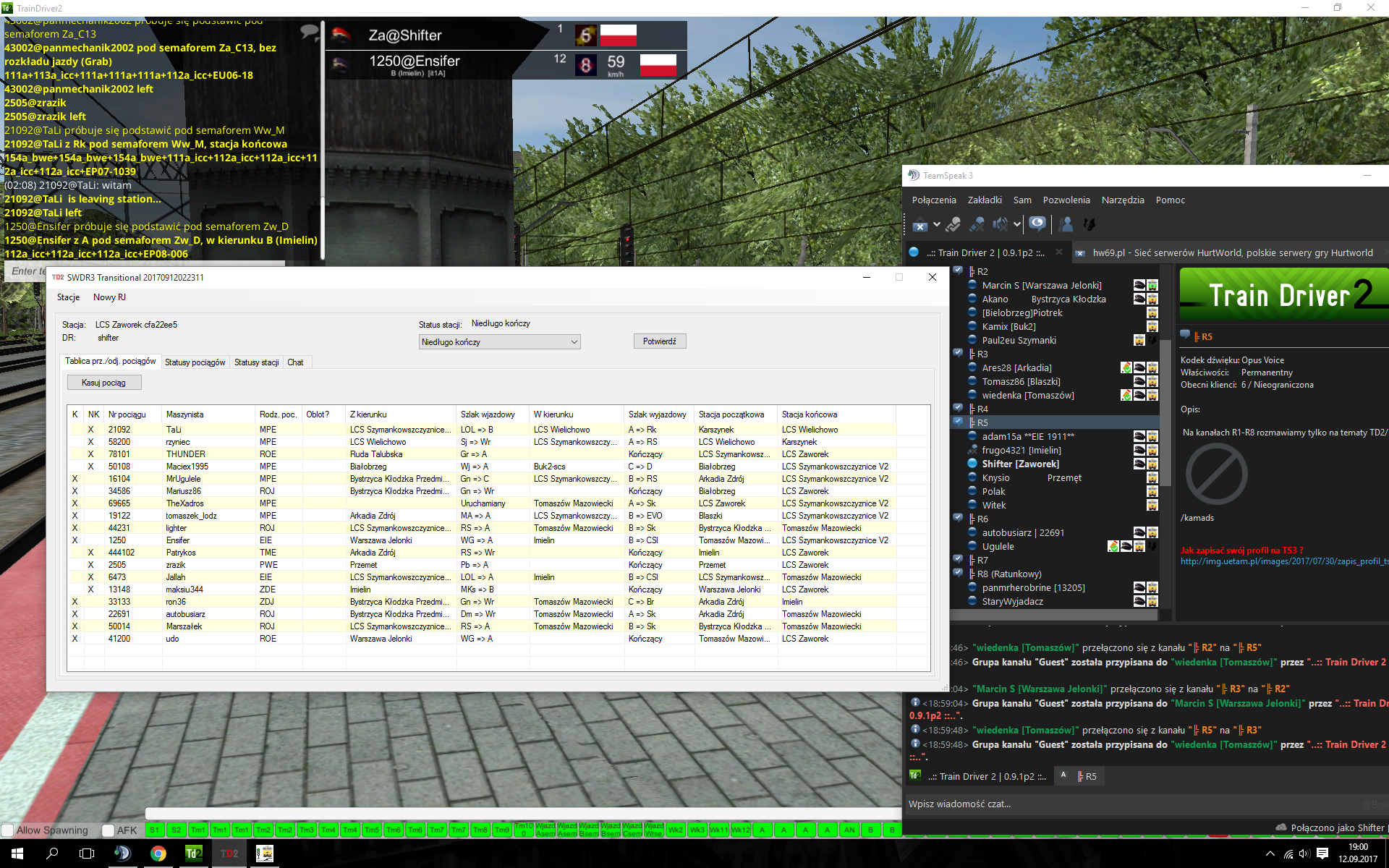This screenshot has height=868, width=1389.
Task: Toggle away status icon in TeamSpeak
Action: tap(1037, 224)
